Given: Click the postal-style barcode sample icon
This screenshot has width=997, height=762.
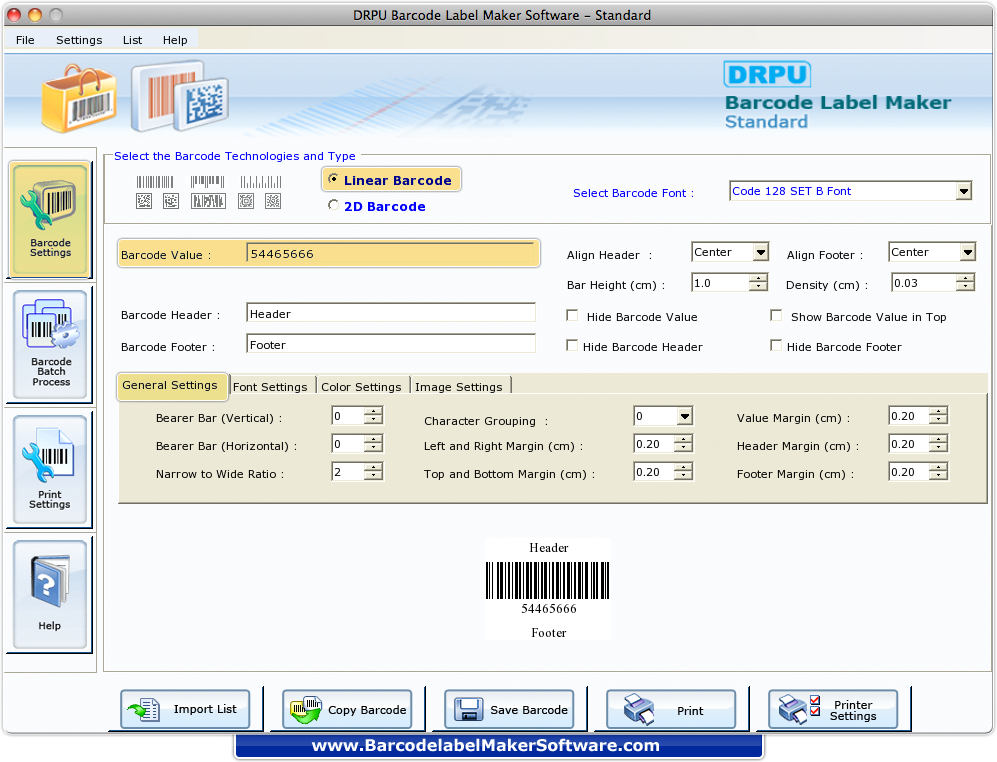Looking at the screenshot, I should tap(261, 182).
